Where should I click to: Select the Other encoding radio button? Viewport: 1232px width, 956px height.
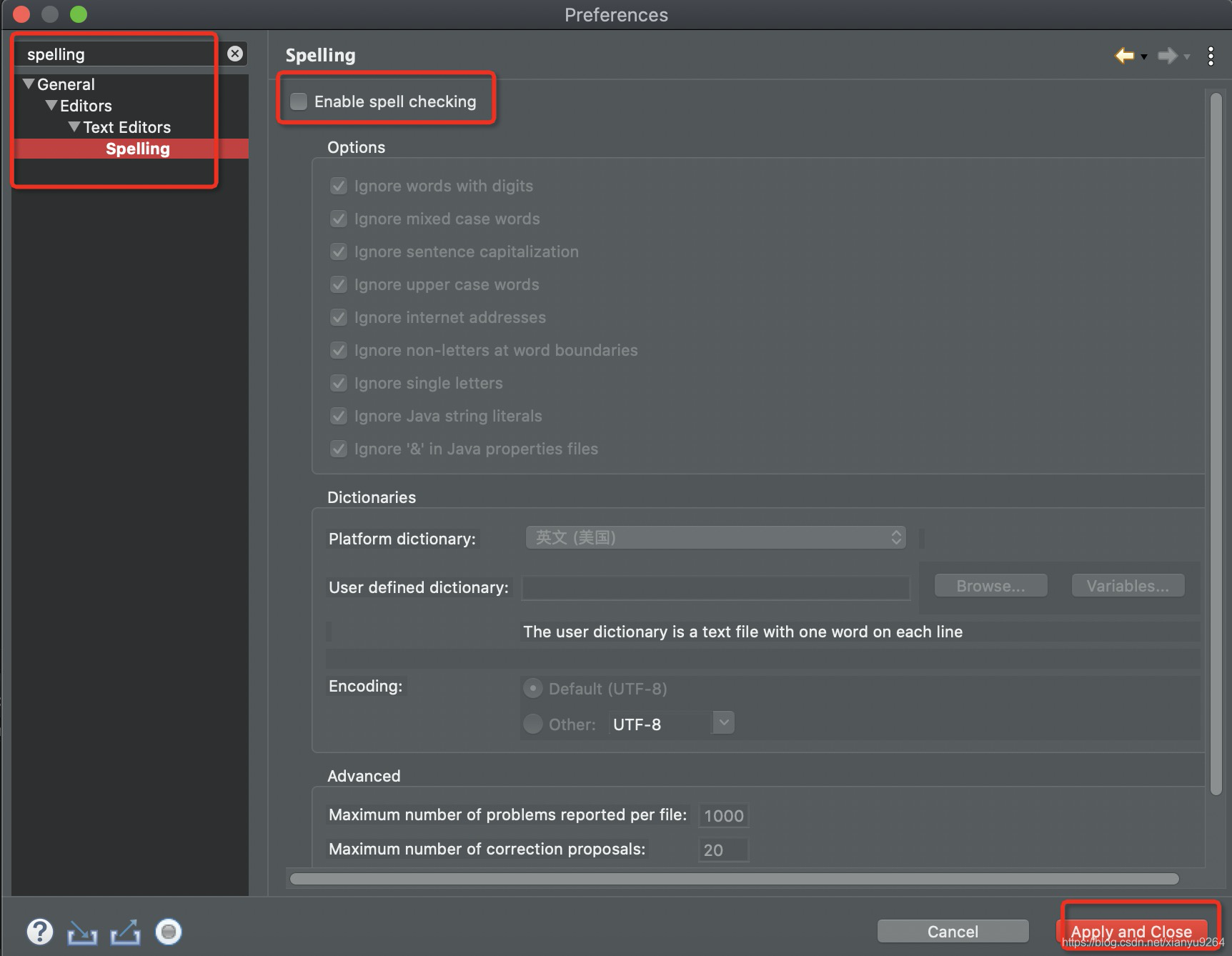pos(533,724)
